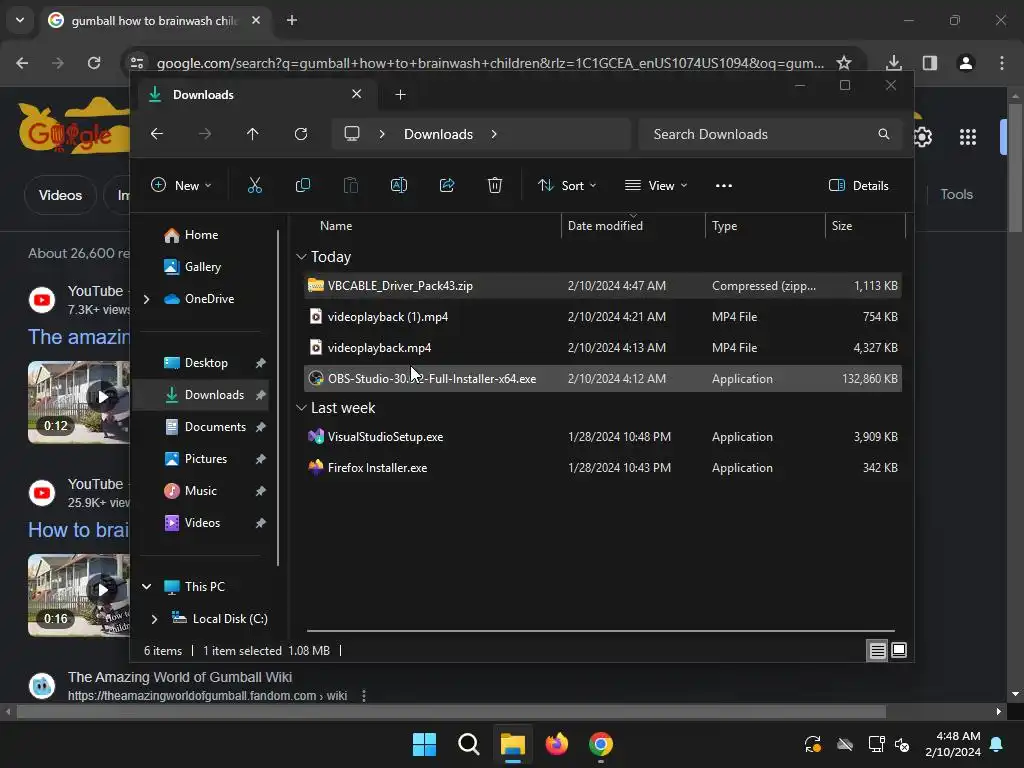Sort by Name column header

(x=336, y=226)
